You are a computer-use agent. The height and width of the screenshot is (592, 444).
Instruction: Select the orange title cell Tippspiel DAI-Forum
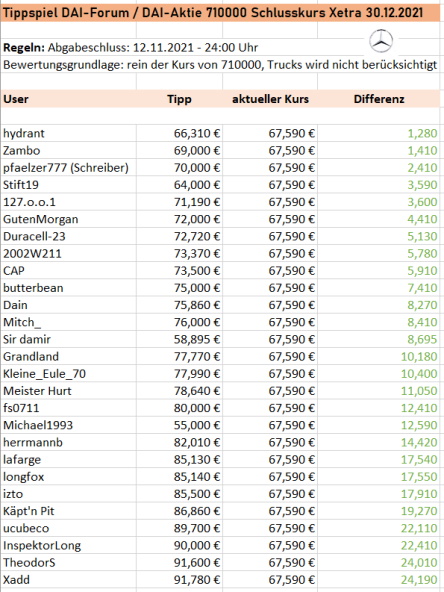pyautogui.click(x=220, y=13)
